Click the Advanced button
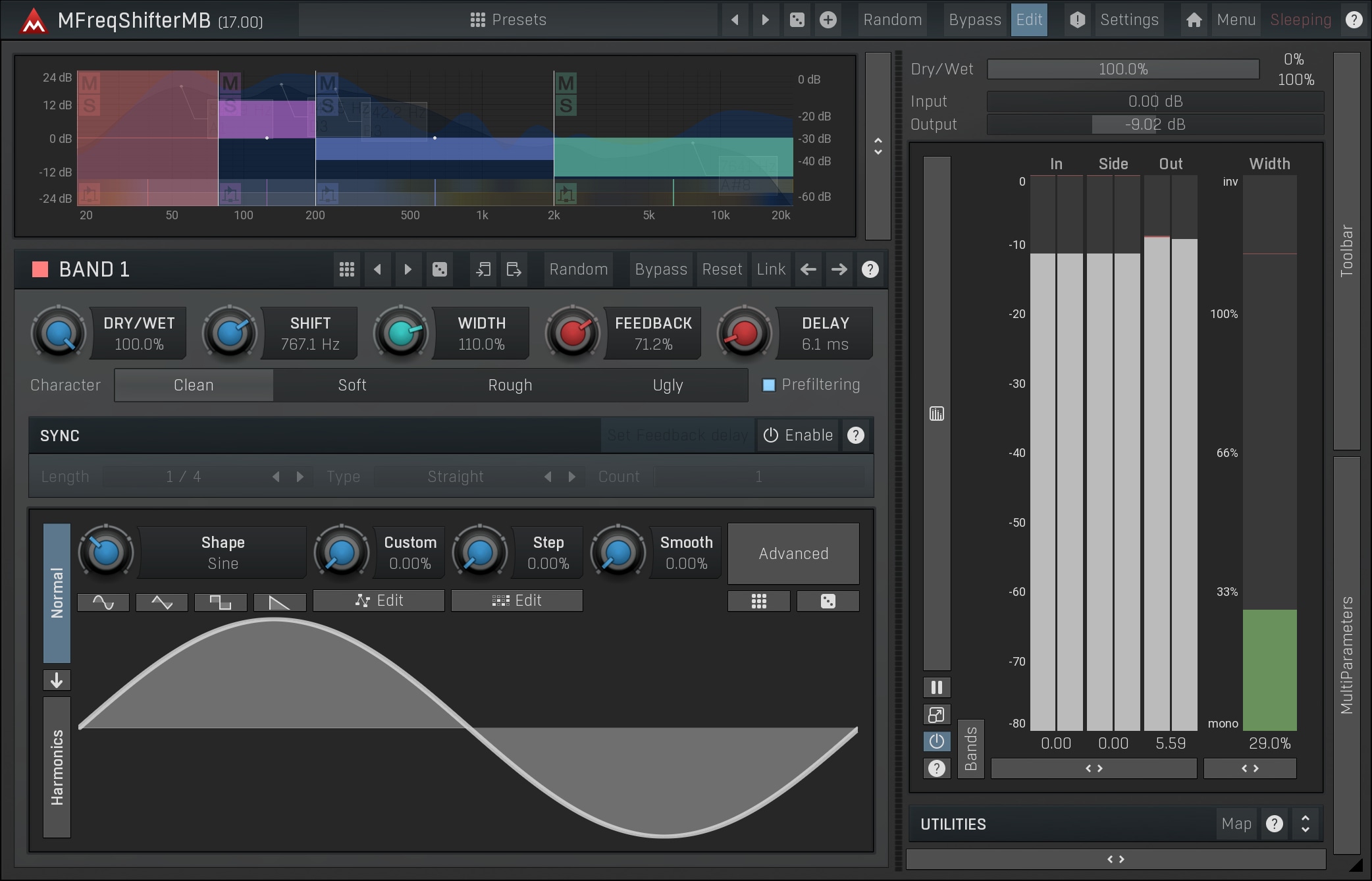This screenshot has height=881, width=1372. point(793,554)
